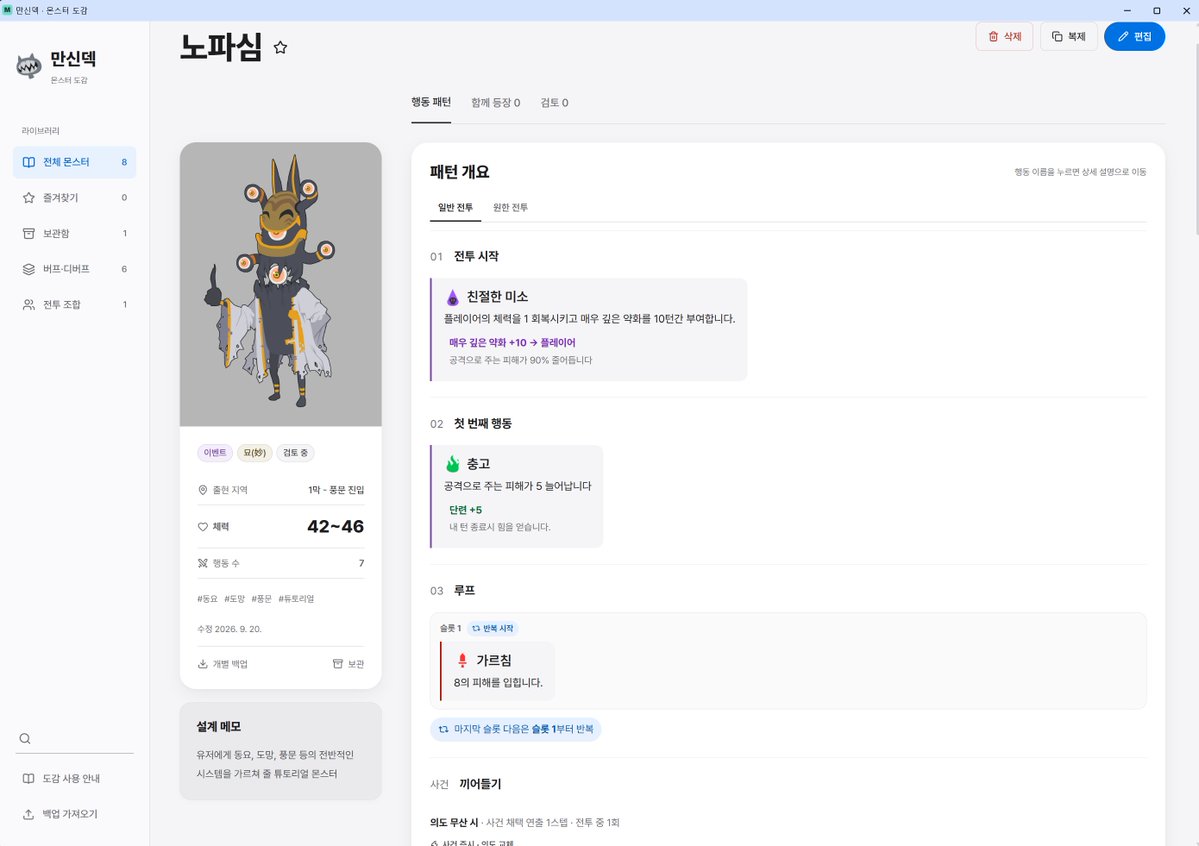The width and height of the screenshot is (1199, 846).
Task: Open 전투 조합 in the sidebar
Action: (x=74, y=304)
